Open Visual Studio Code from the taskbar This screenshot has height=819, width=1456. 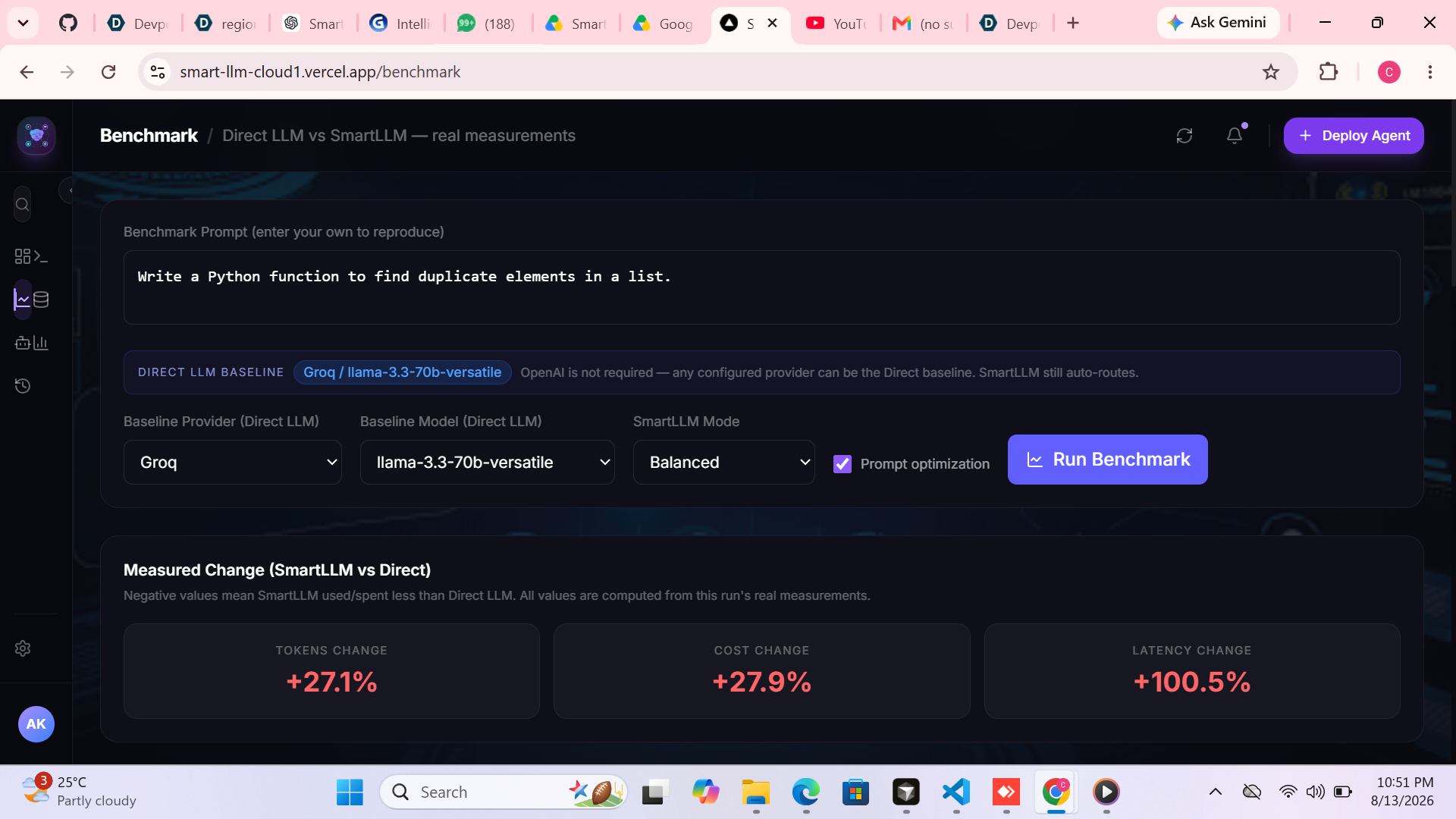click(x=956, y=792)
